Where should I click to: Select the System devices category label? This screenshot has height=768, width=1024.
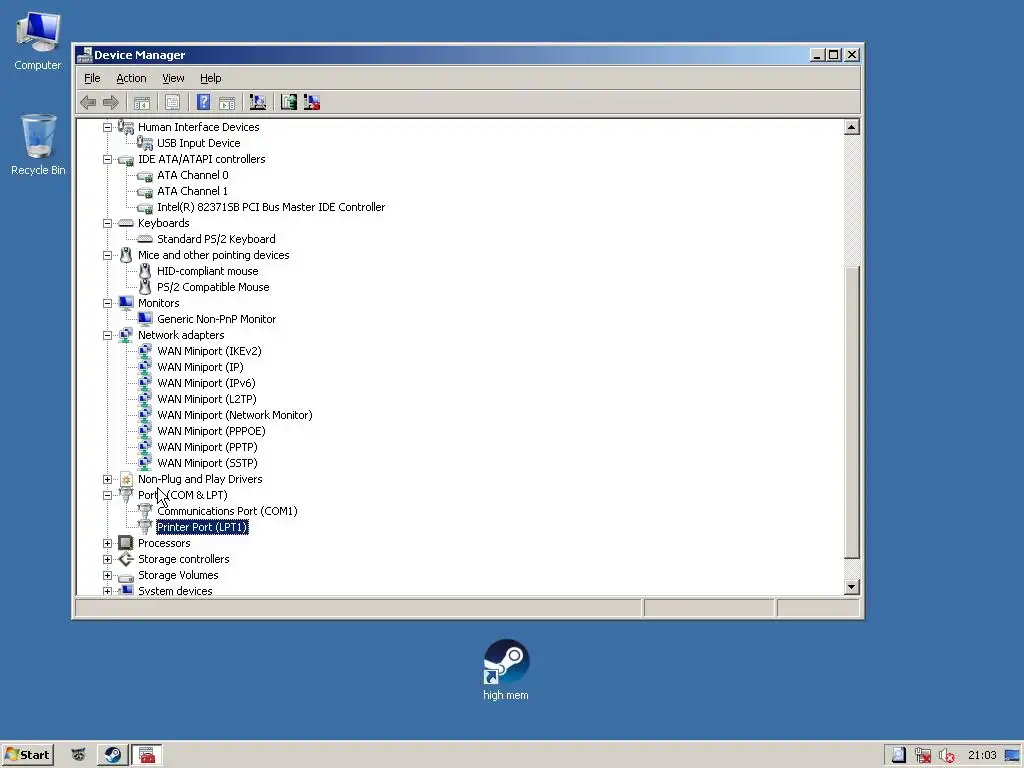pos(175,590)
